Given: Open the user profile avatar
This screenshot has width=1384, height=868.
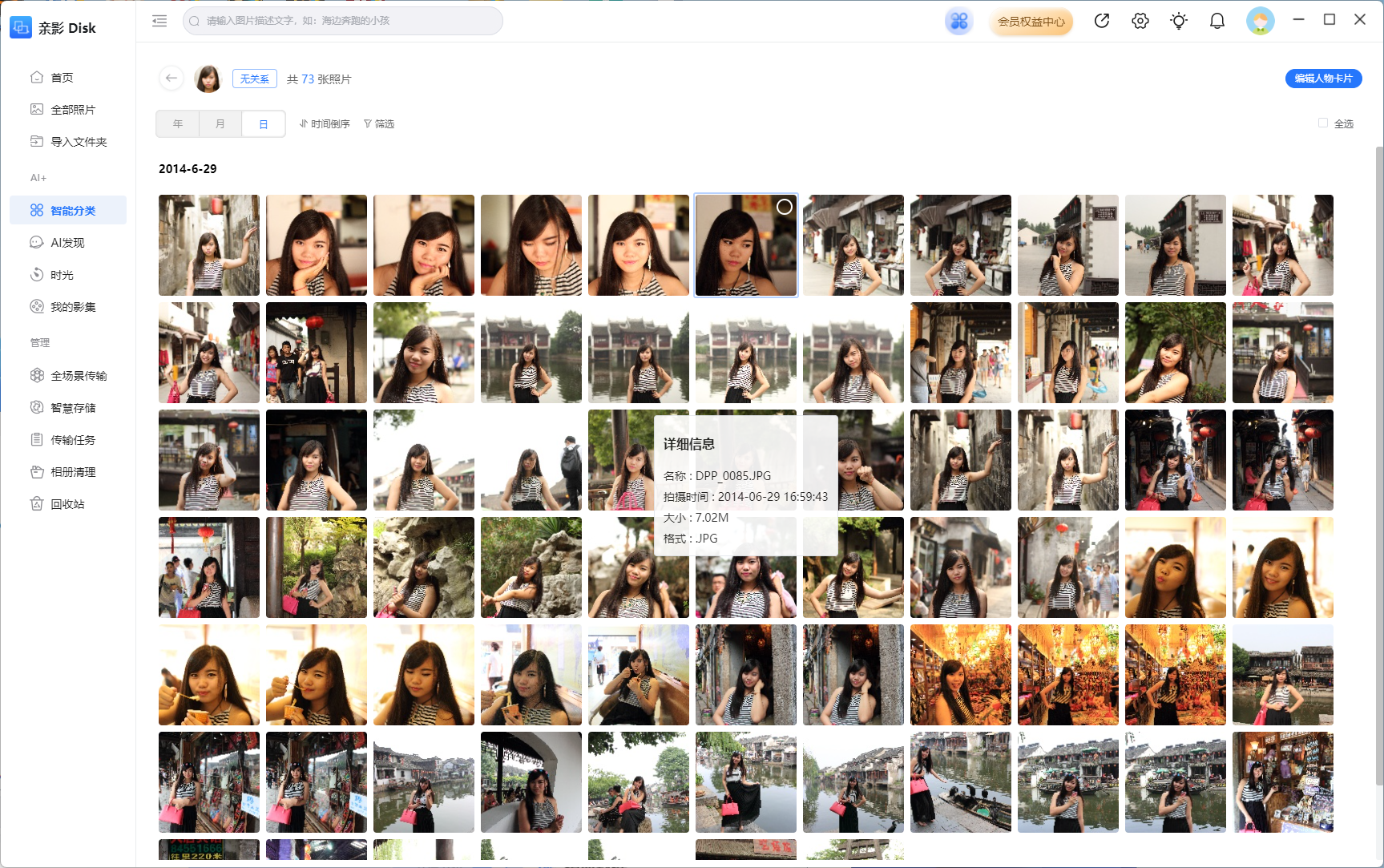Looking at the screenshot, I should click(x=1260, y=21).
